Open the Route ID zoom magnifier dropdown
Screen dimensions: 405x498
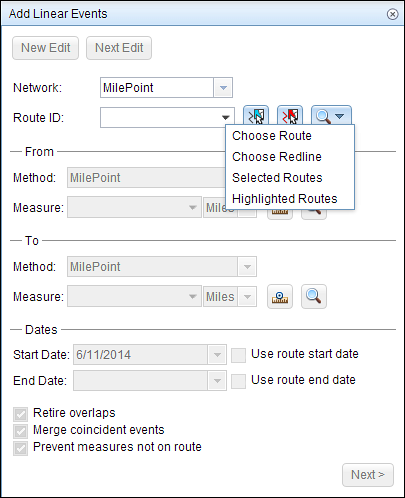point(331,116)
